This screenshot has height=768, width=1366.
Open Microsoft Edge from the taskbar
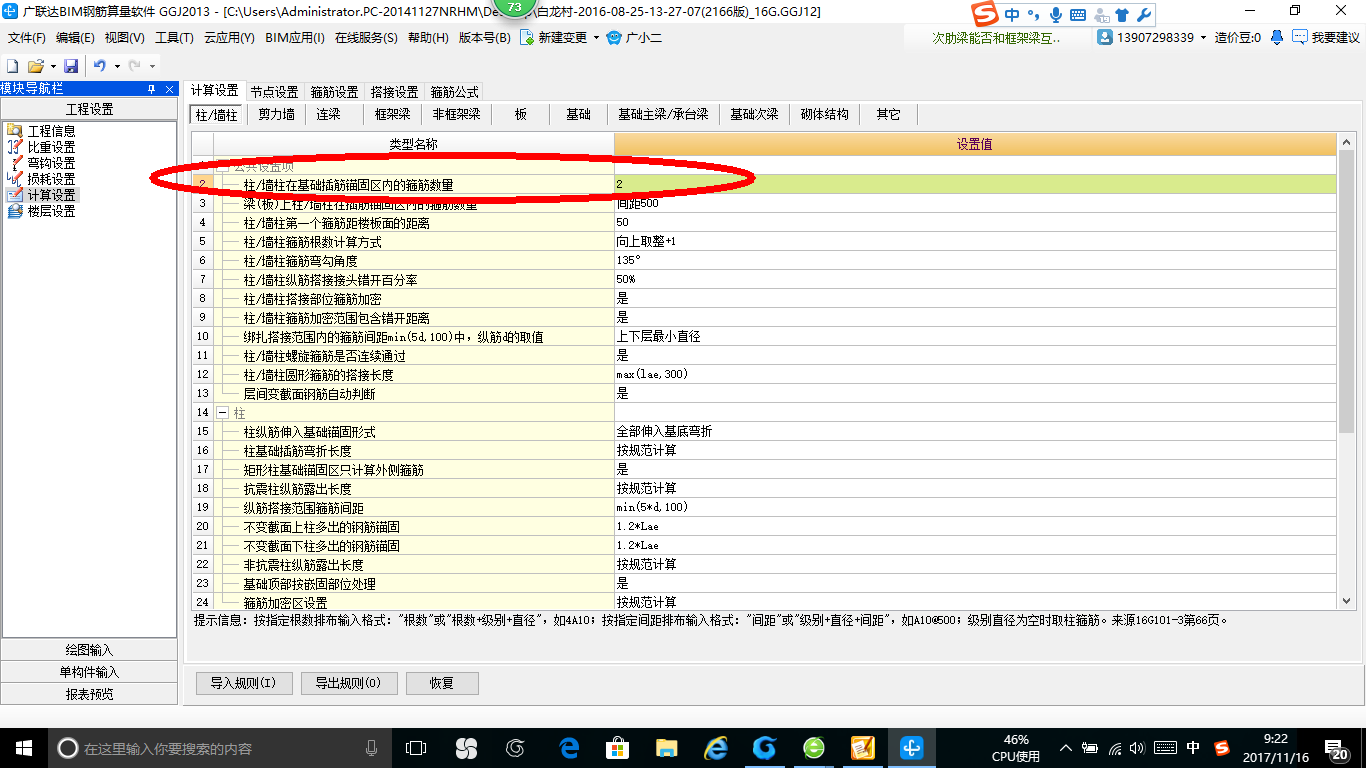[570, 748]
